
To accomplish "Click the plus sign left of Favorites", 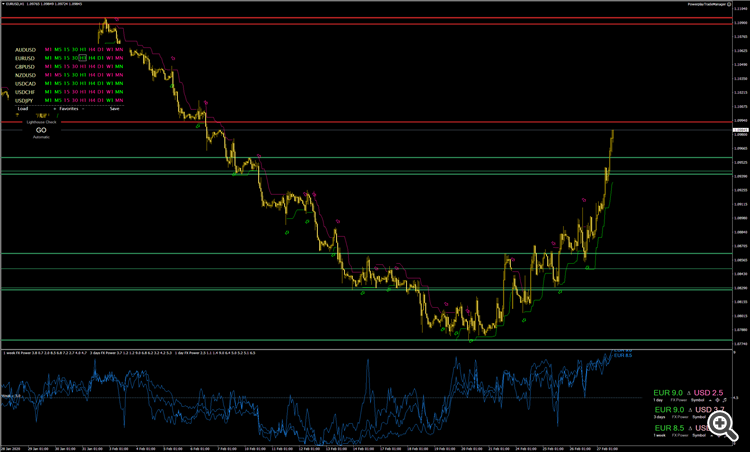I will point(55,109).
